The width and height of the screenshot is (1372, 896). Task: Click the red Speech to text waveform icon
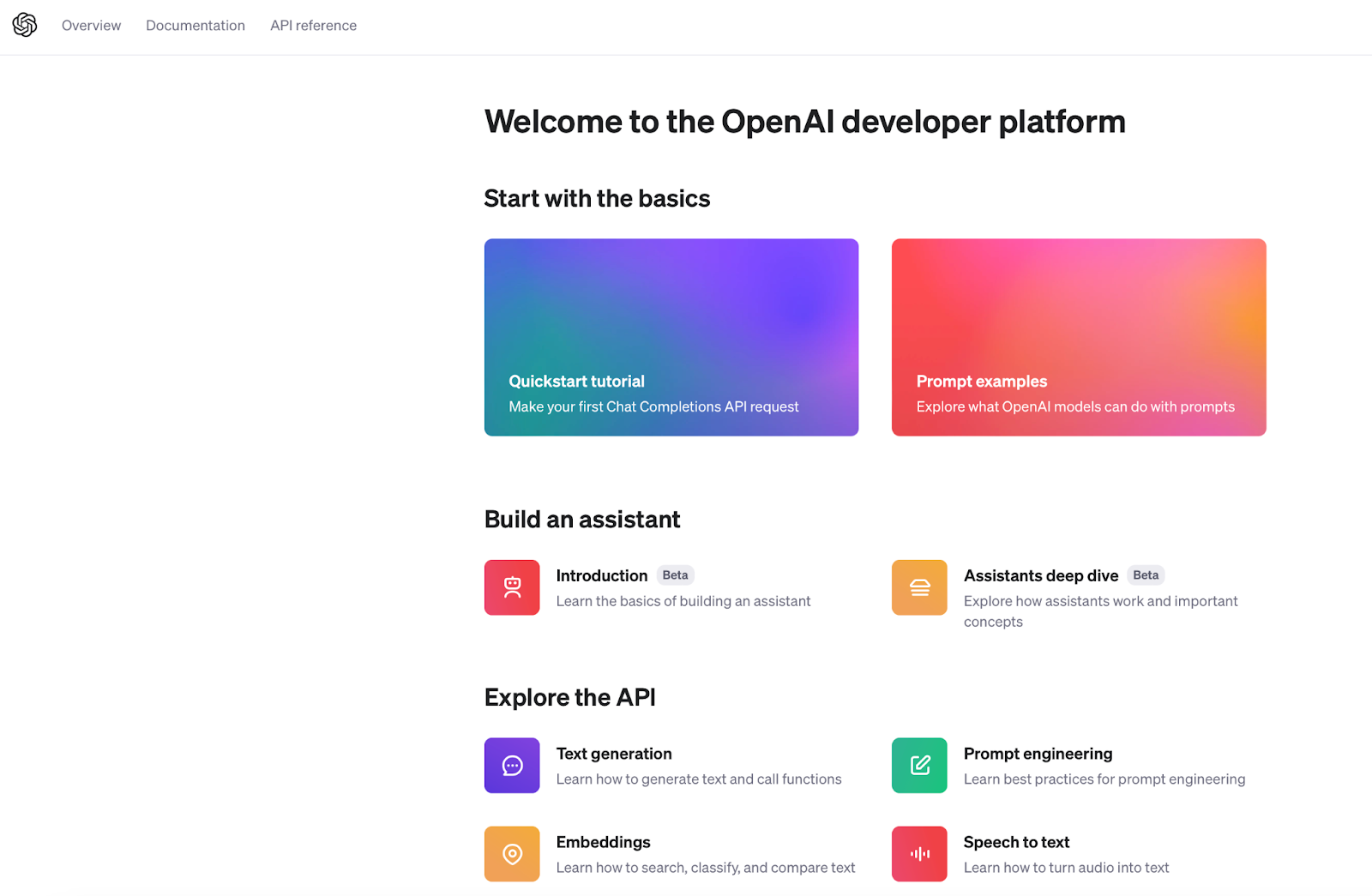[919, 854]
